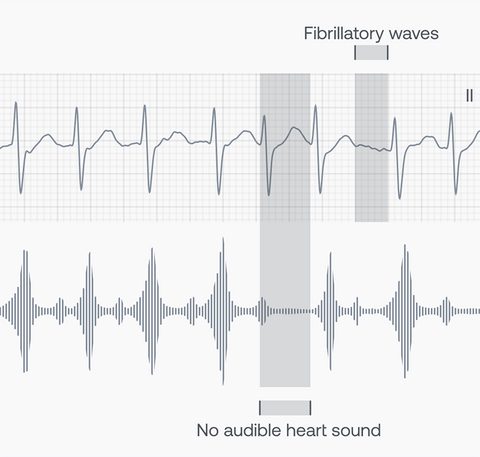Click the heart sound burst right after shaded band
The width and height of the screenshot is (480, 457).
pyautogui.click(x=330, y=311)
